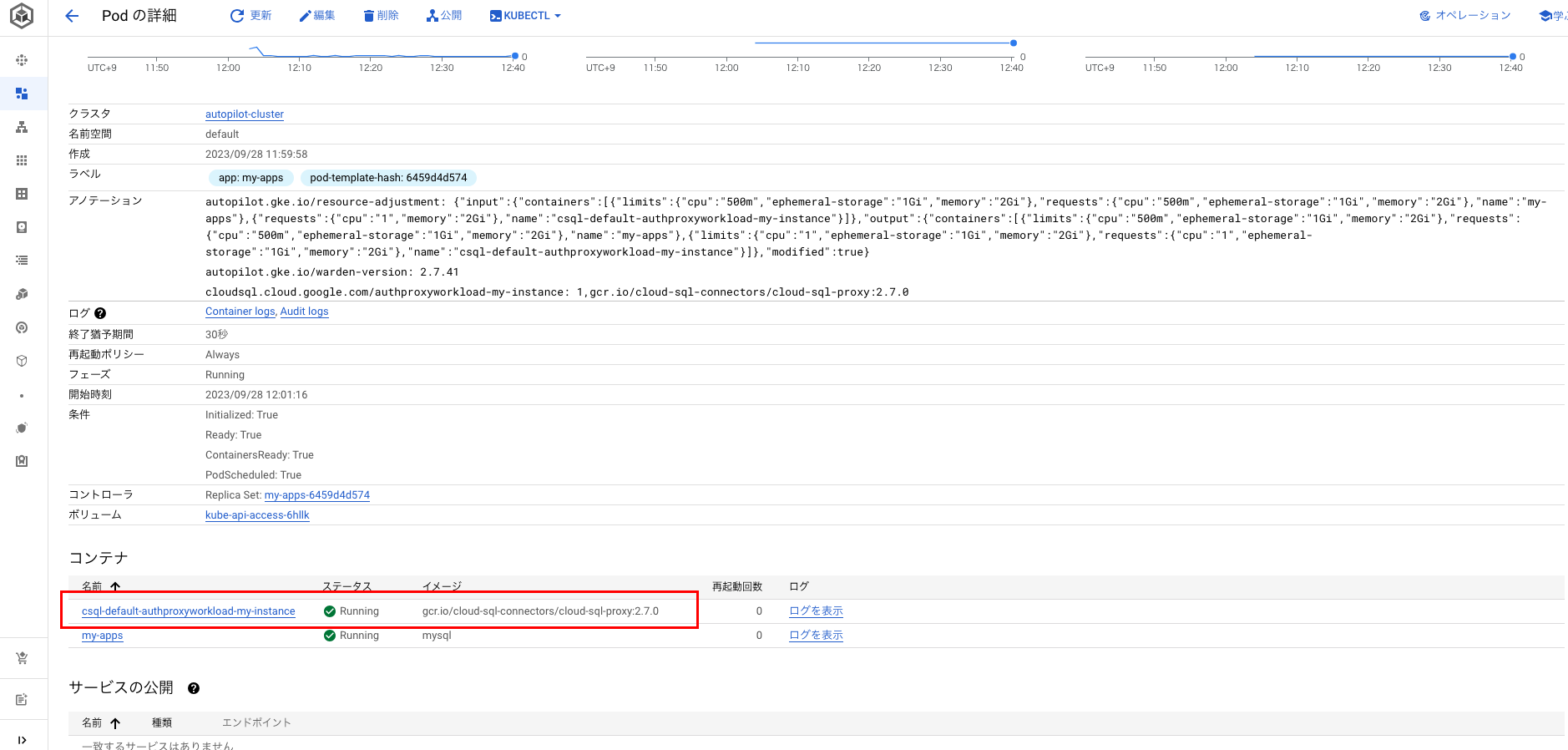Open the Marketplace cart sidebar icon
Image resolution: width=1568 pixels, height=750 pixels.
pyautogui.click(x=22, y=658)
